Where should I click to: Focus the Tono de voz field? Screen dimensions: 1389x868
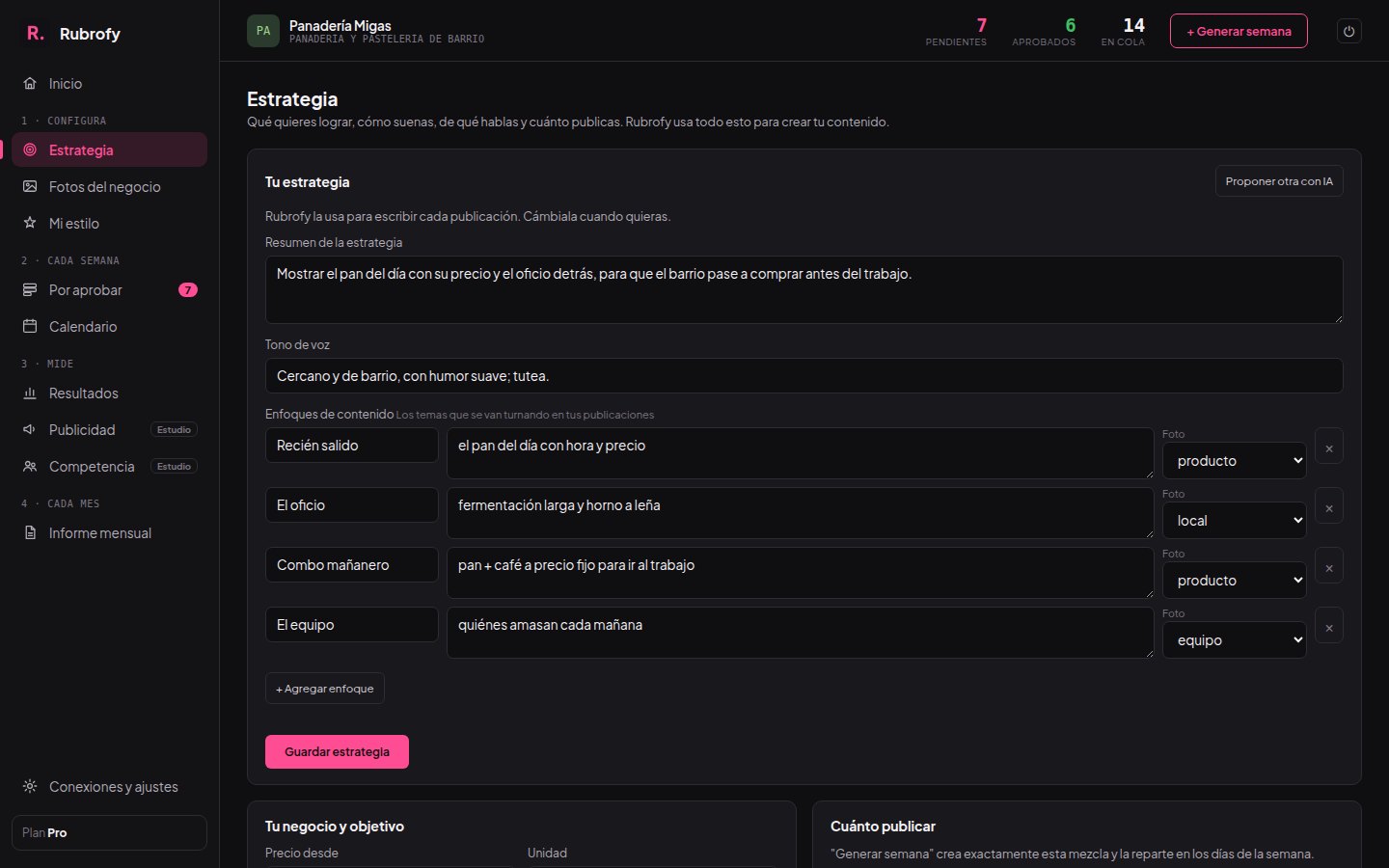point(804,376)
